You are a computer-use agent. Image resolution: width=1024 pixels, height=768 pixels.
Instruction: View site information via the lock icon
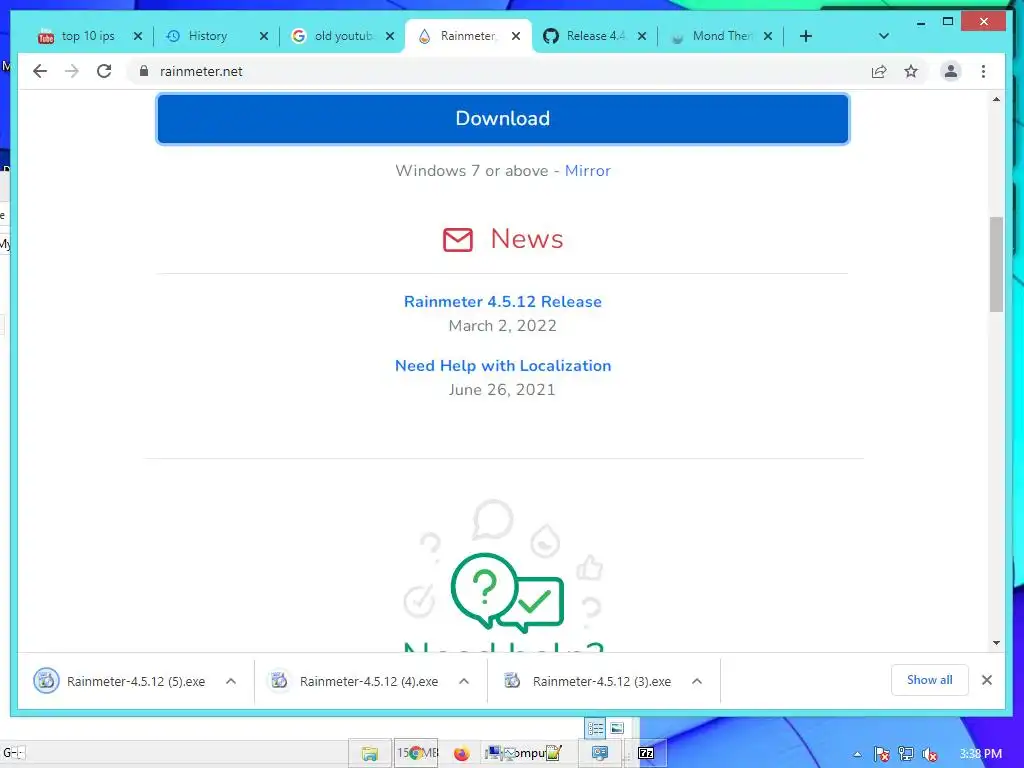(x=144, y=71)
